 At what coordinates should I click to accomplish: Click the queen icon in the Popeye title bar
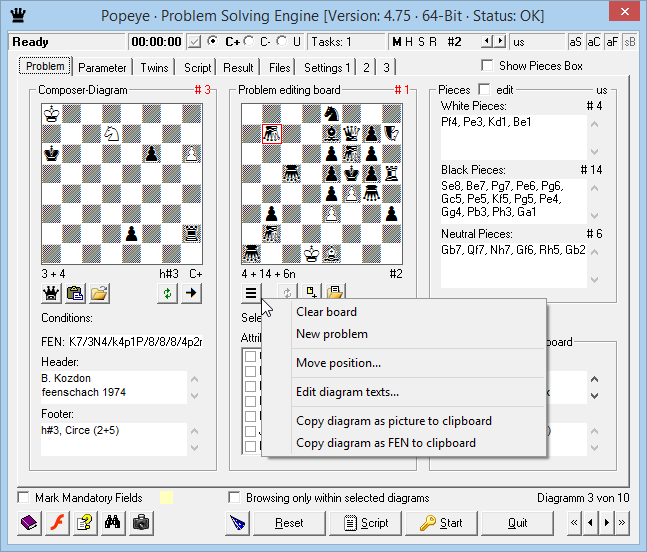18,16
